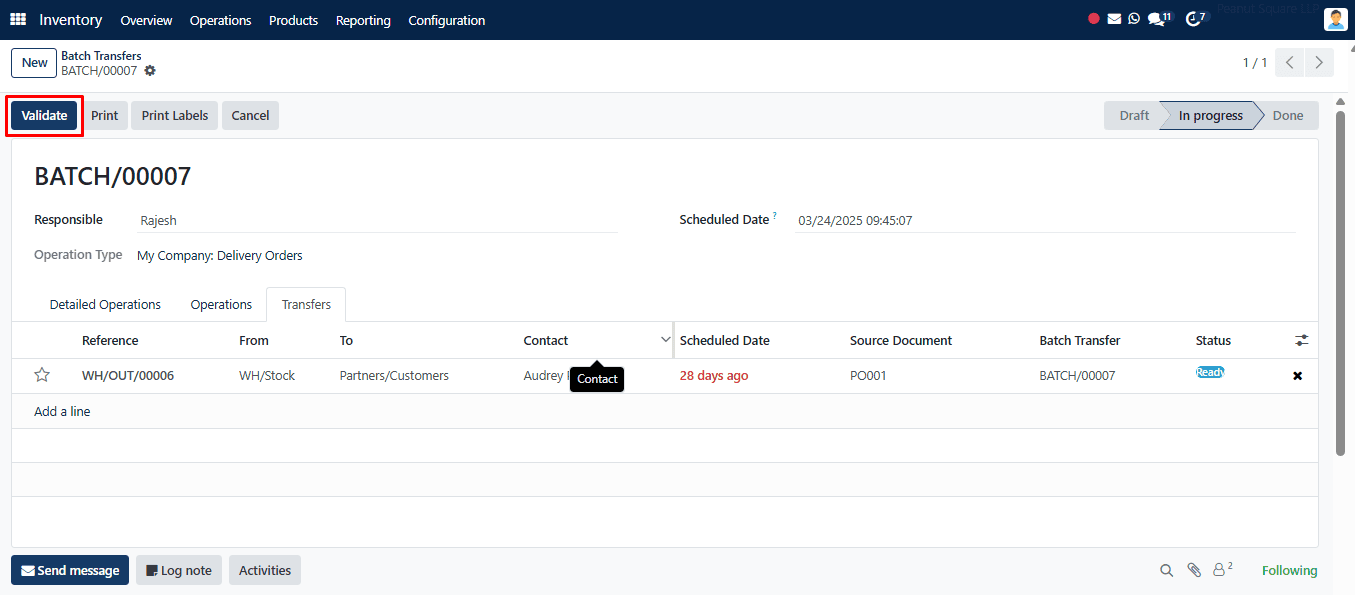Select the In progress status stage
This screenshot has width=1355, height=595.
pyautogui.click(x=1210, y=115)
